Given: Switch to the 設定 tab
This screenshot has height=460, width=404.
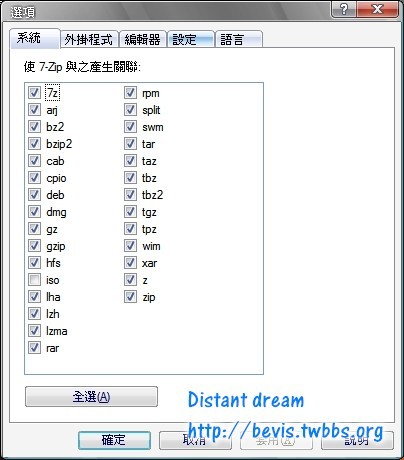Looking at the screenshot, I should point(190,40).
